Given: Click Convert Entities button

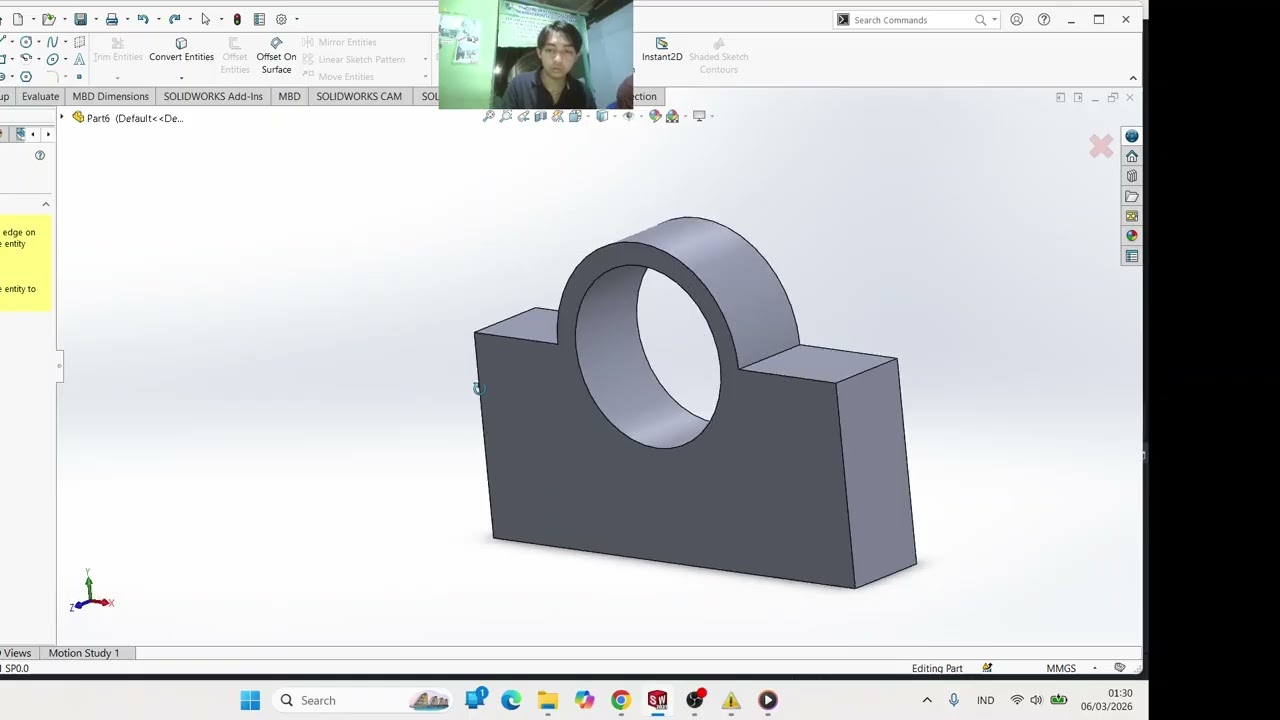Looking at the screenshot, I should (181, 50).
